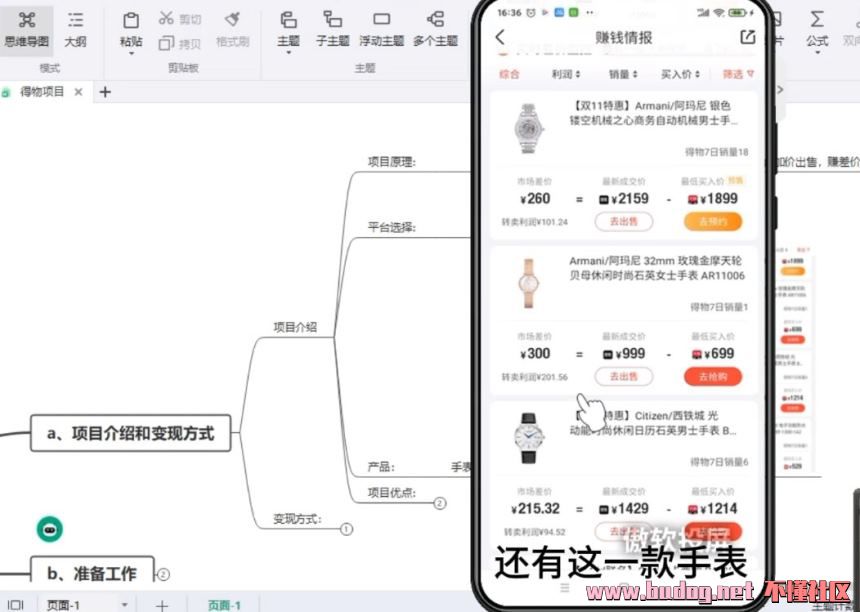Click the ¥699 lowest buy price
This screenshot has width=860, height=612.
click(712, 354)
